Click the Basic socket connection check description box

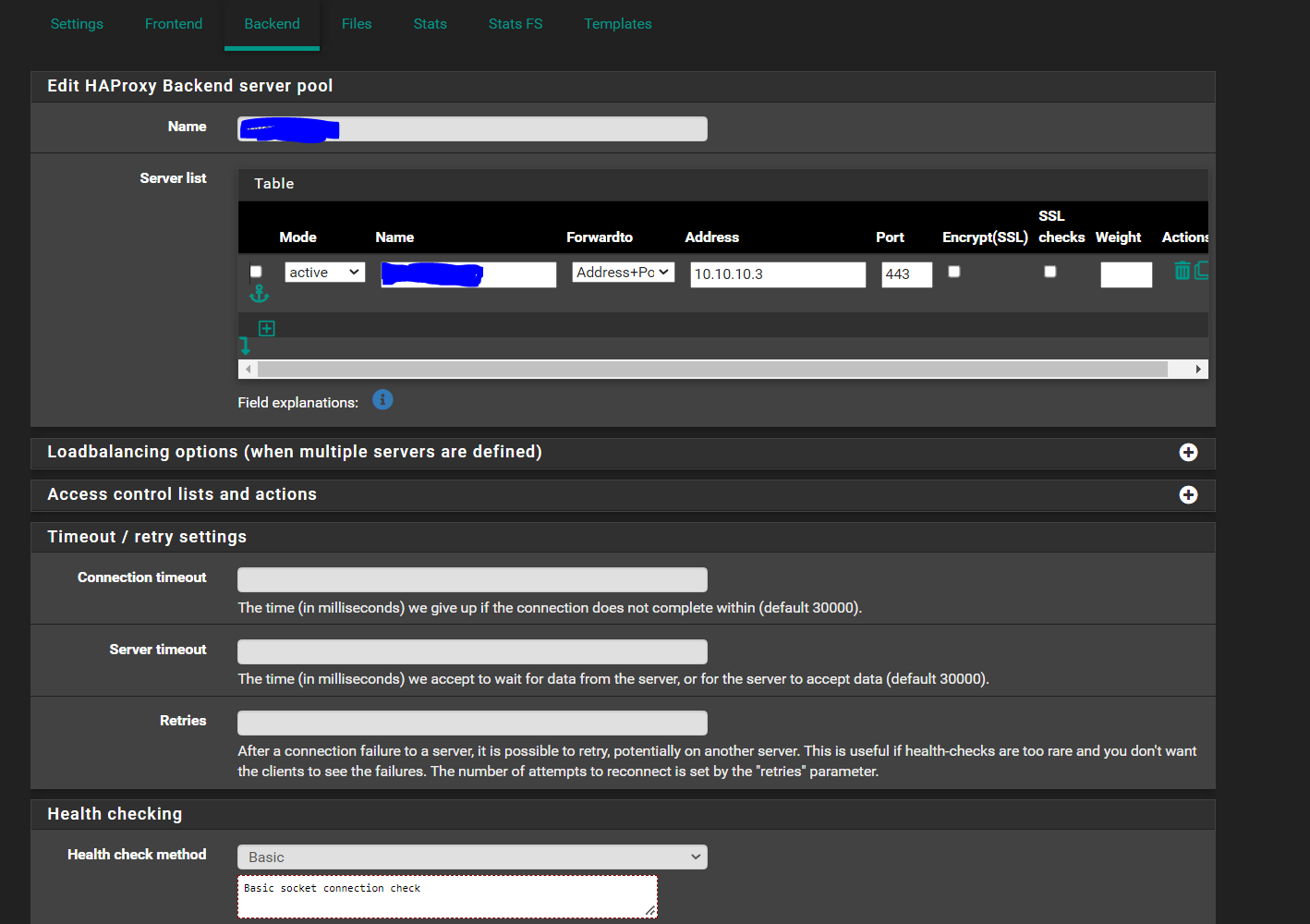point(447,896)
